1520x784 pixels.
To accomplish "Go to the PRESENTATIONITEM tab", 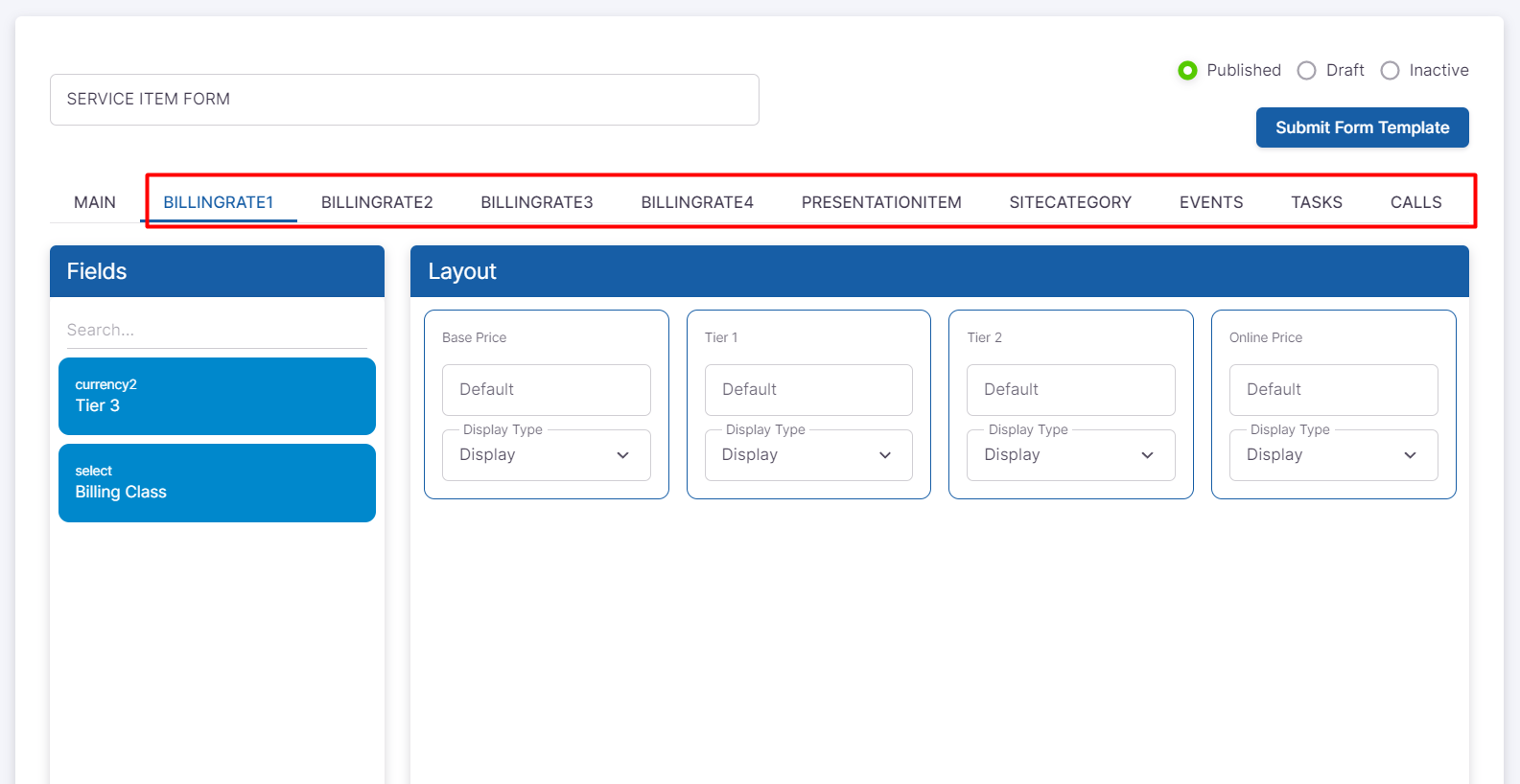I will click(881, 202).
